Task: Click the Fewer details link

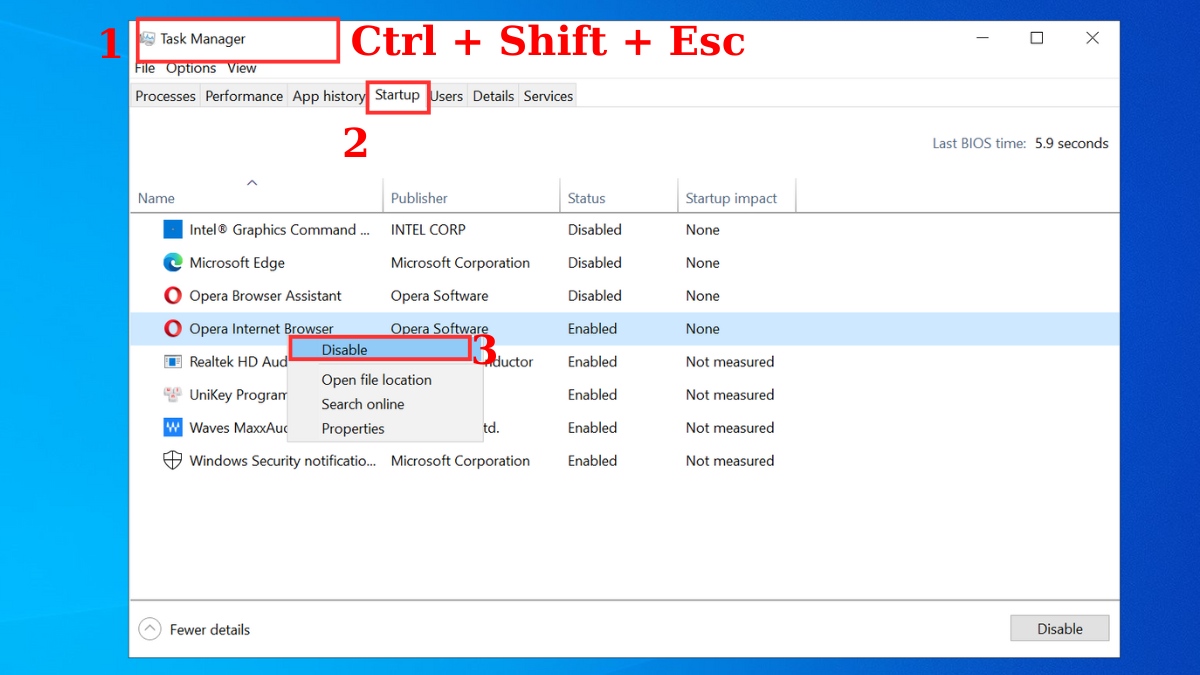Action: 210,629
